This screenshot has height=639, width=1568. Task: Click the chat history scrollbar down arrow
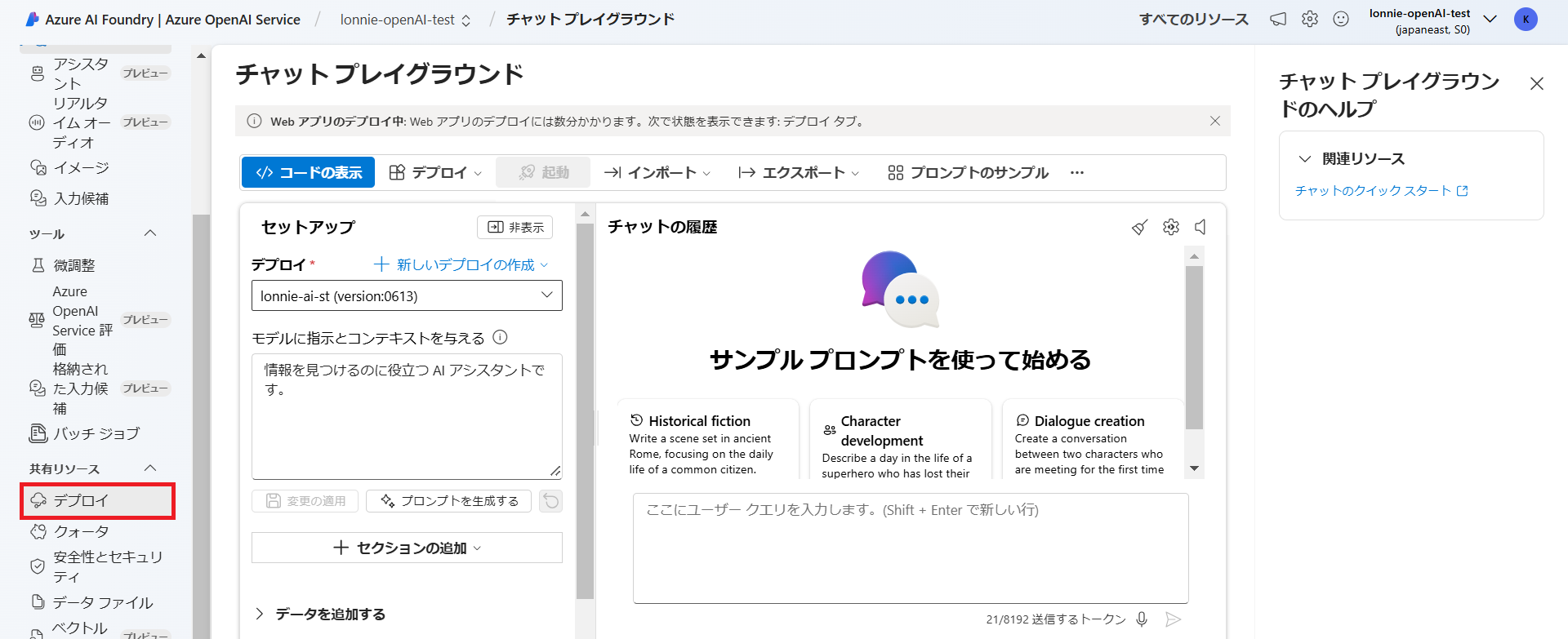pyautogui.click(x=1194, y=468)
